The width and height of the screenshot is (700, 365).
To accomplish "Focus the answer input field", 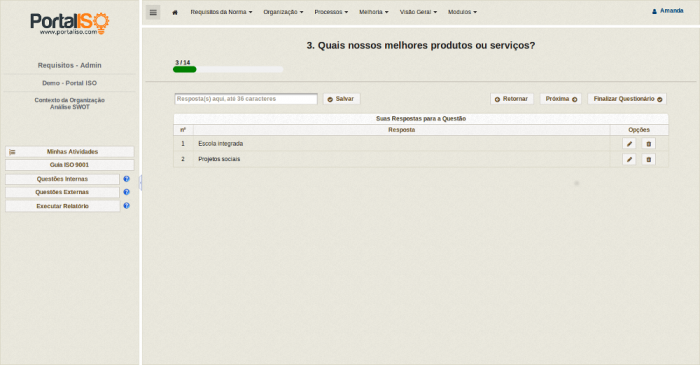I will point(246,99).
